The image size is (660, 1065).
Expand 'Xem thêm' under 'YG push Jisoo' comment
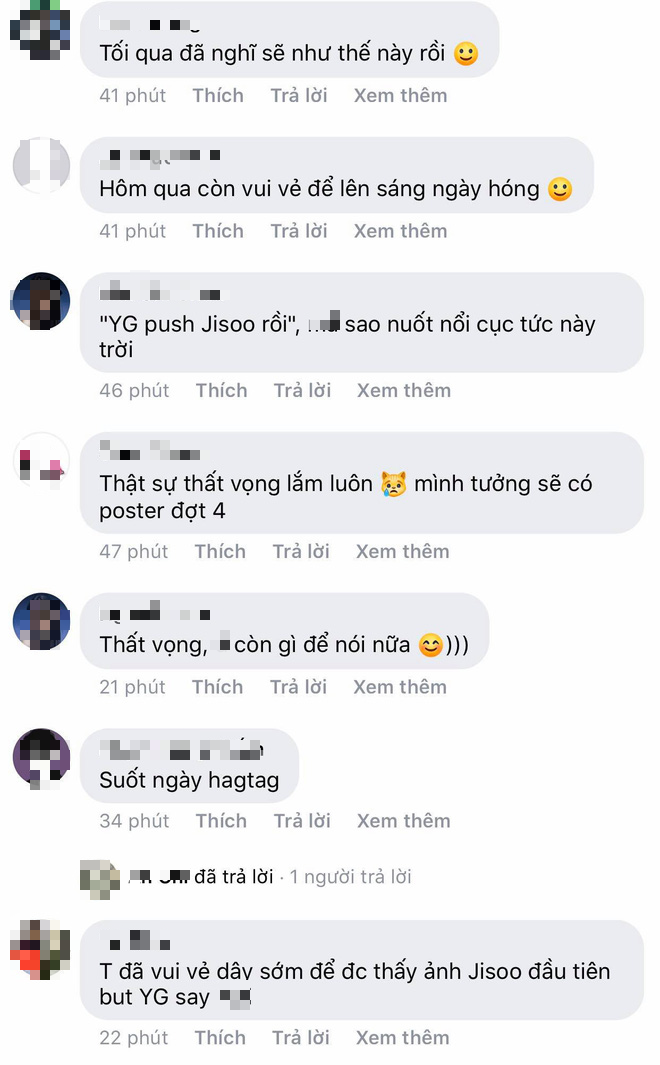[404, 391]
